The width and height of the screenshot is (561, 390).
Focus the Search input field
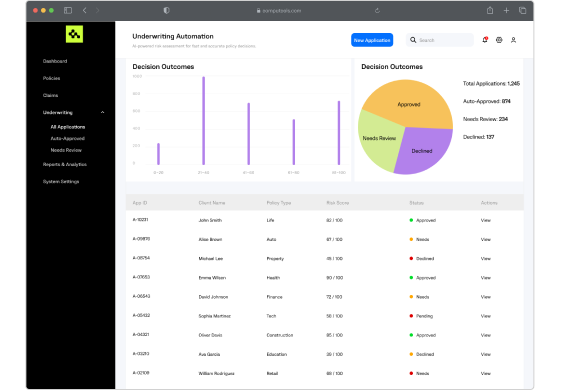440,40
